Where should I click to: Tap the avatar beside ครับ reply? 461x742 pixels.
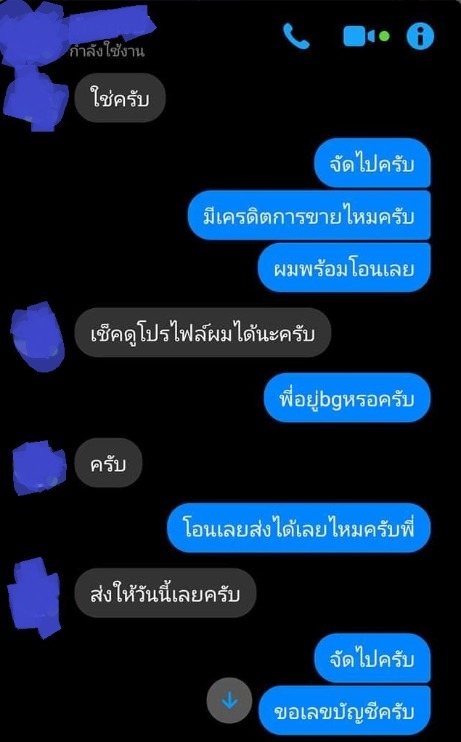point(39,468)
